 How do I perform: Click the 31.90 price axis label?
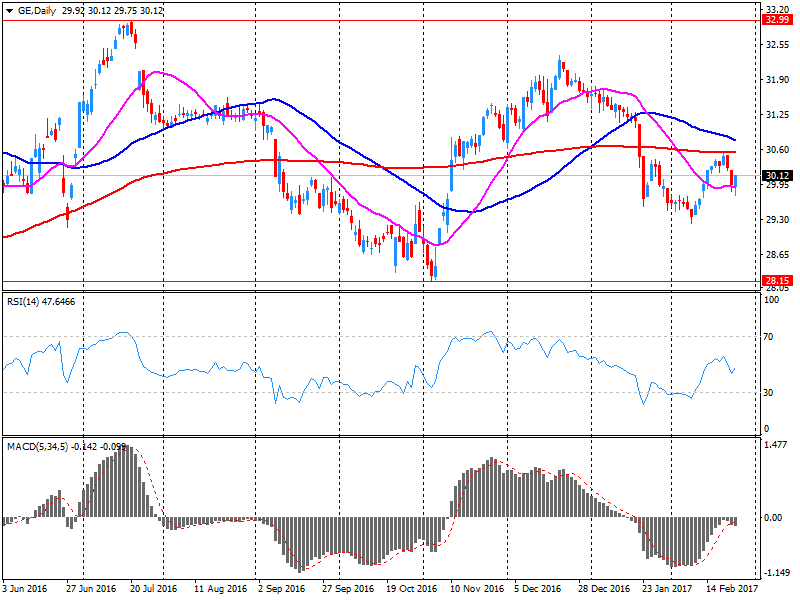[776, 80]
